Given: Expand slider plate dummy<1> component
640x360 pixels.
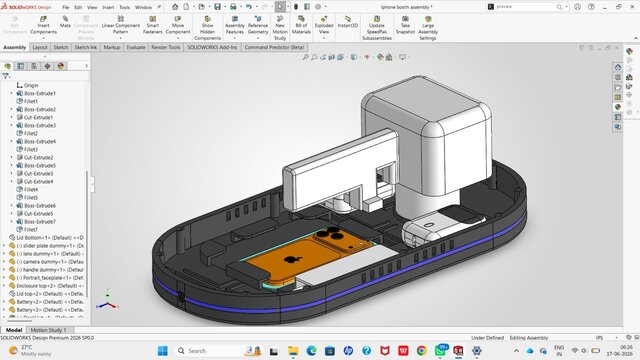Looking at the screenshot, I should pos(4,246).
